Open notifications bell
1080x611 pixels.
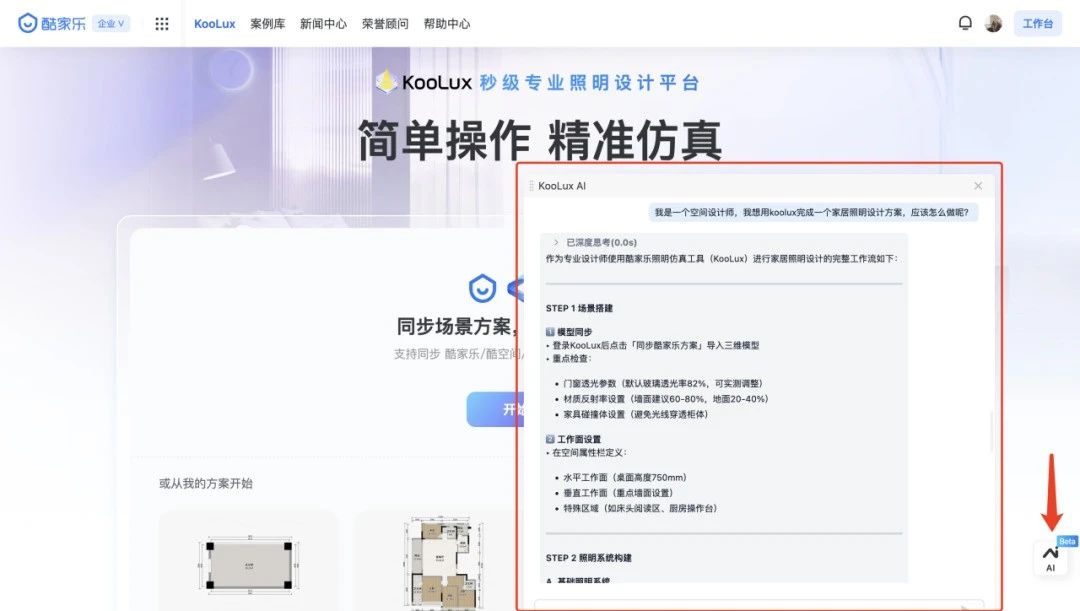coord(965,23)
